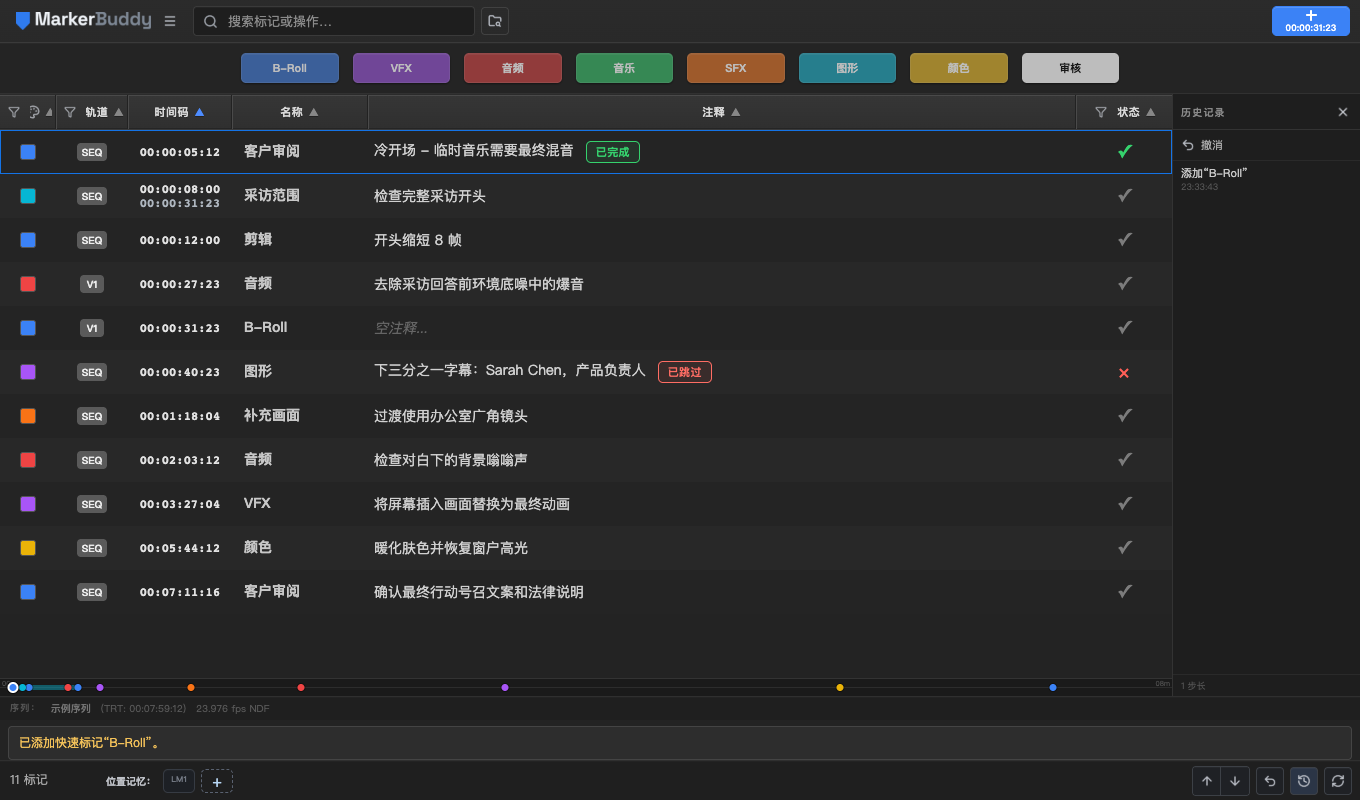Click the 图形 quick marker button
Image resolution: width=1360 pixels, height=800 pixels.
pyautogui.click(x=847, y=68)
